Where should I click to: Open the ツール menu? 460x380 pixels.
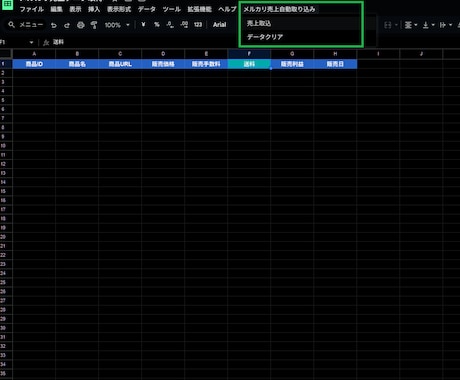pyautogui.click(x=172, y=9)
